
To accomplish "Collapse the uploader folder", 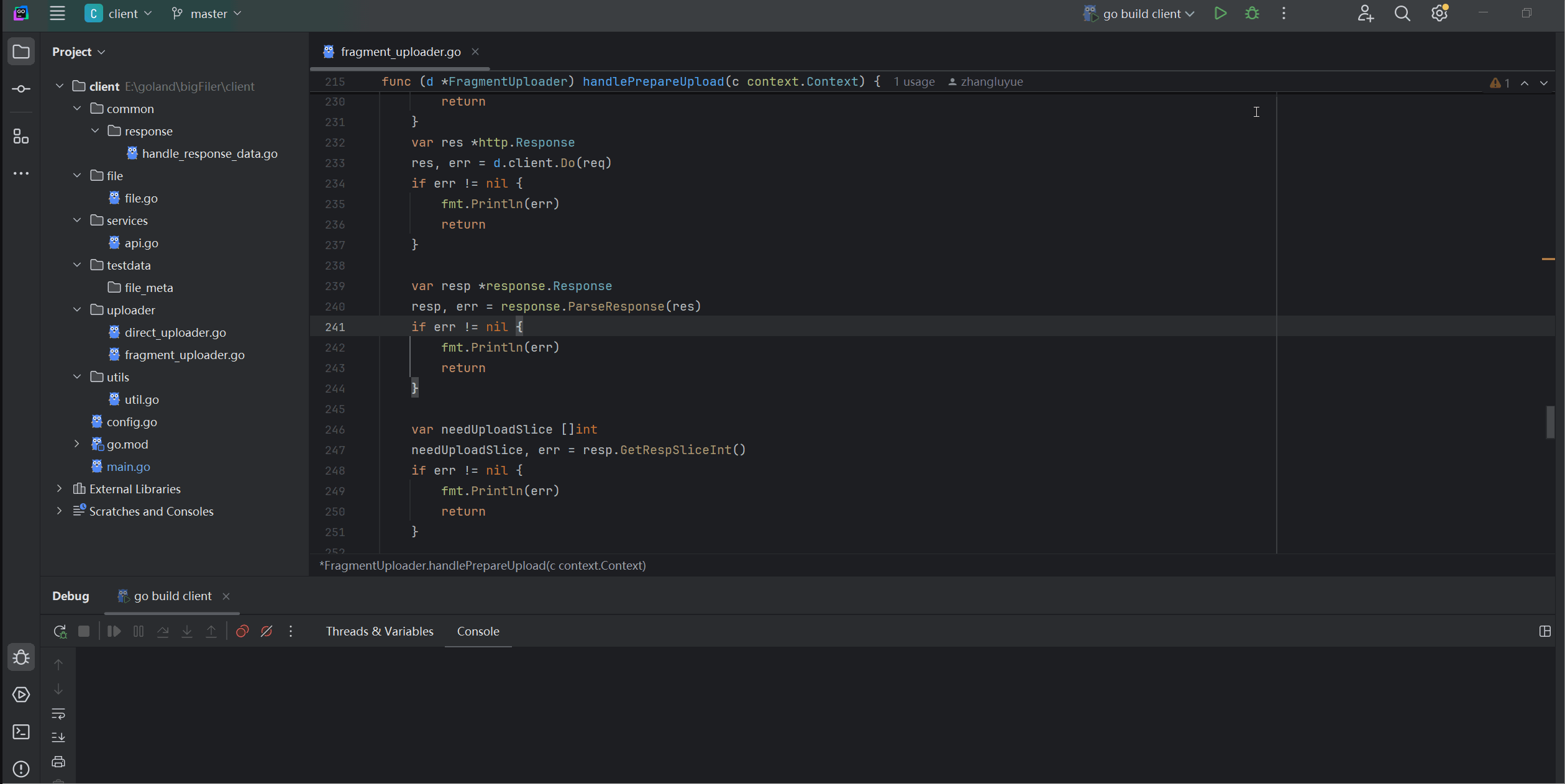I will pyautogui.click(x=77, y=310).
